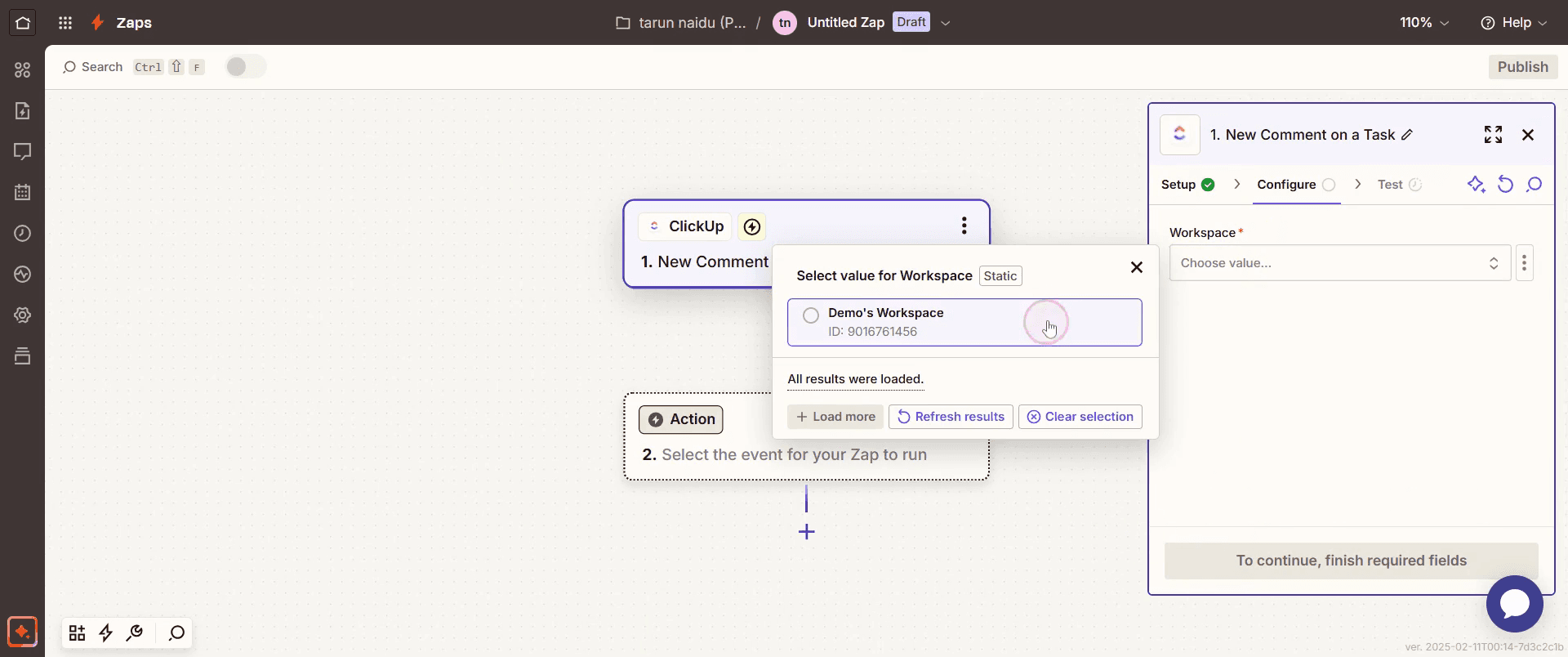Viewport: 1568px width, 657px height.
Task: Rename step using the pencil icon
Action: (x=1407, y=135)
